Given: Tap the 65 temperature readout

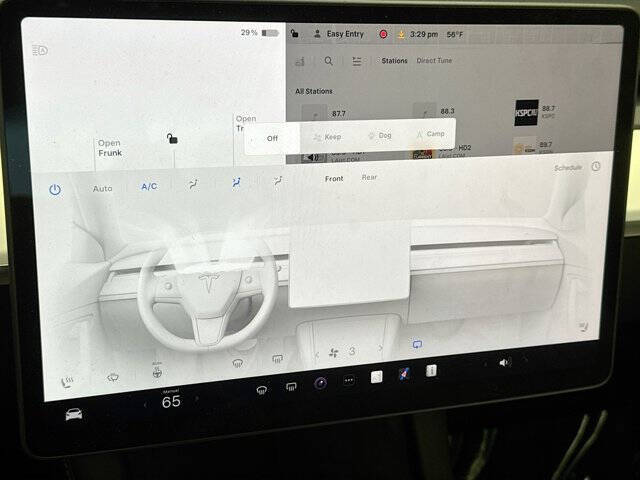Looking at the screenshot, I should pos(171,402).
